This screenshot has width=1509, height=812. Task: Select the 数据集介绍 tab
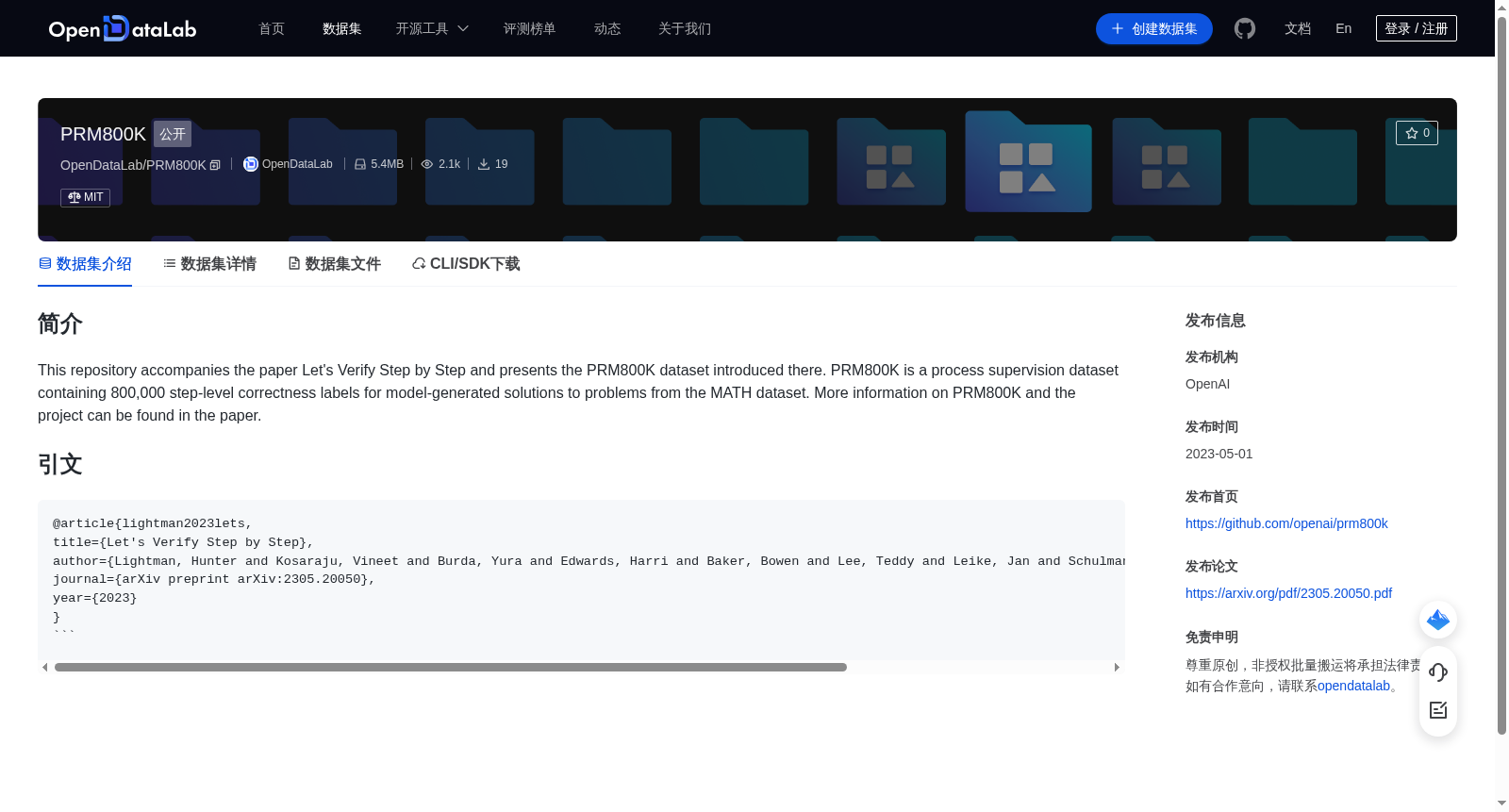point(85,264)
